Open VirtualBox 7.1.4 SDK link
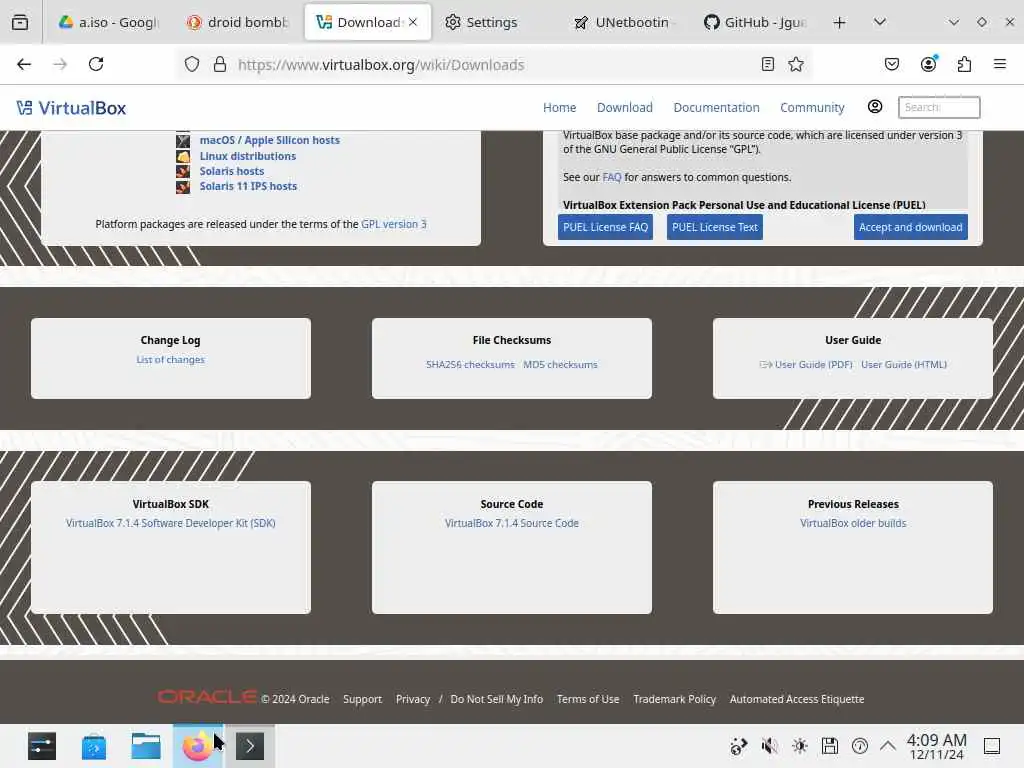Screen dimensions: 1024x768 coord(170,523)
